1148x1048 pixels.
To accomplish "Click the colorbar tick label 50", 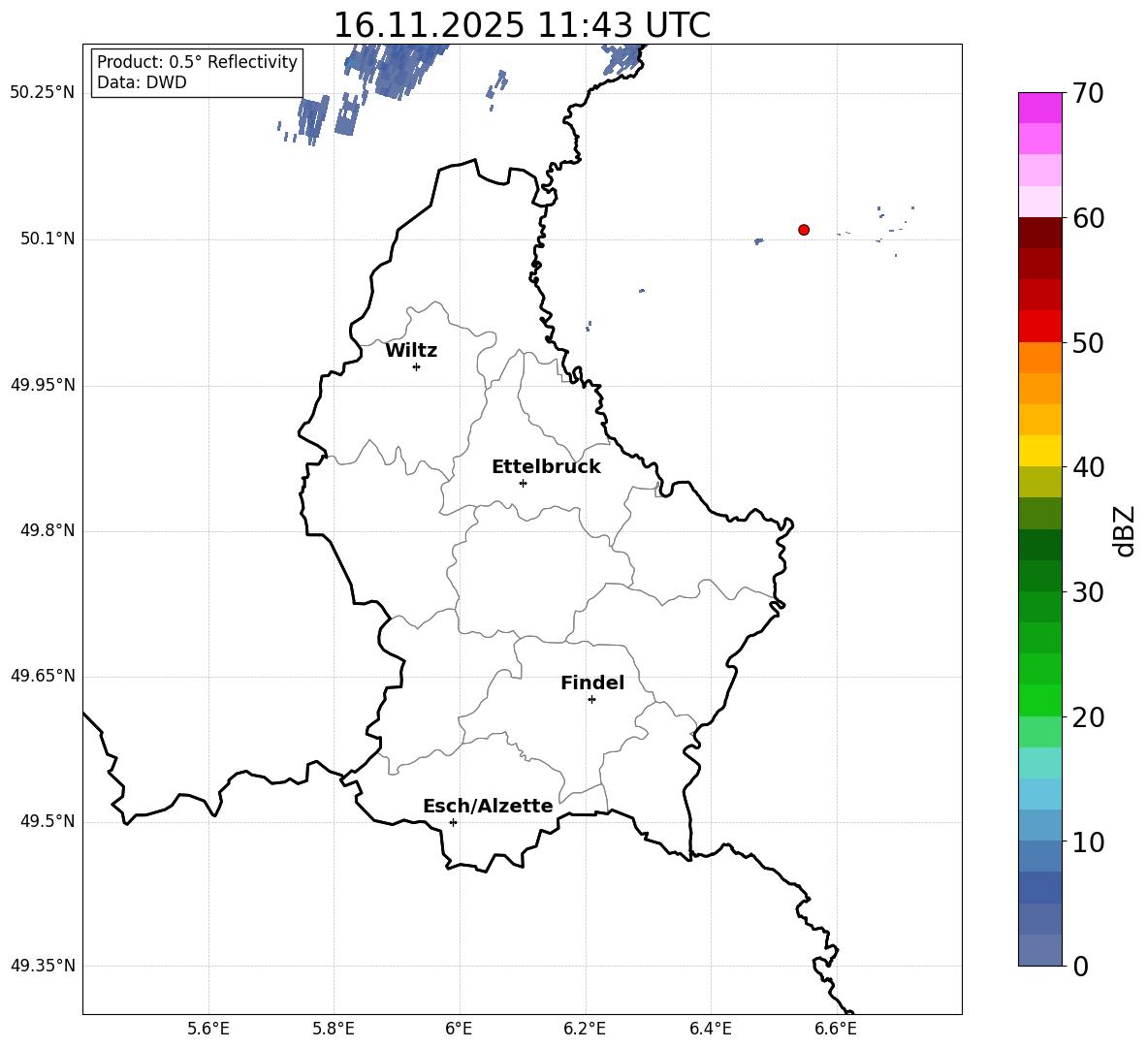I will click(1089, 342).
